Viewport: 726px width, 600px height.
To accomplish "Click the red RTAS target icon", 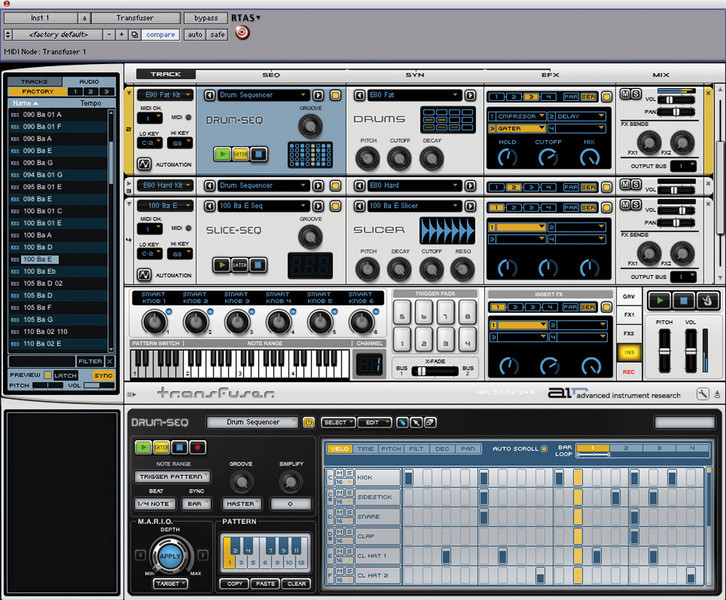I will pos(241,33).
